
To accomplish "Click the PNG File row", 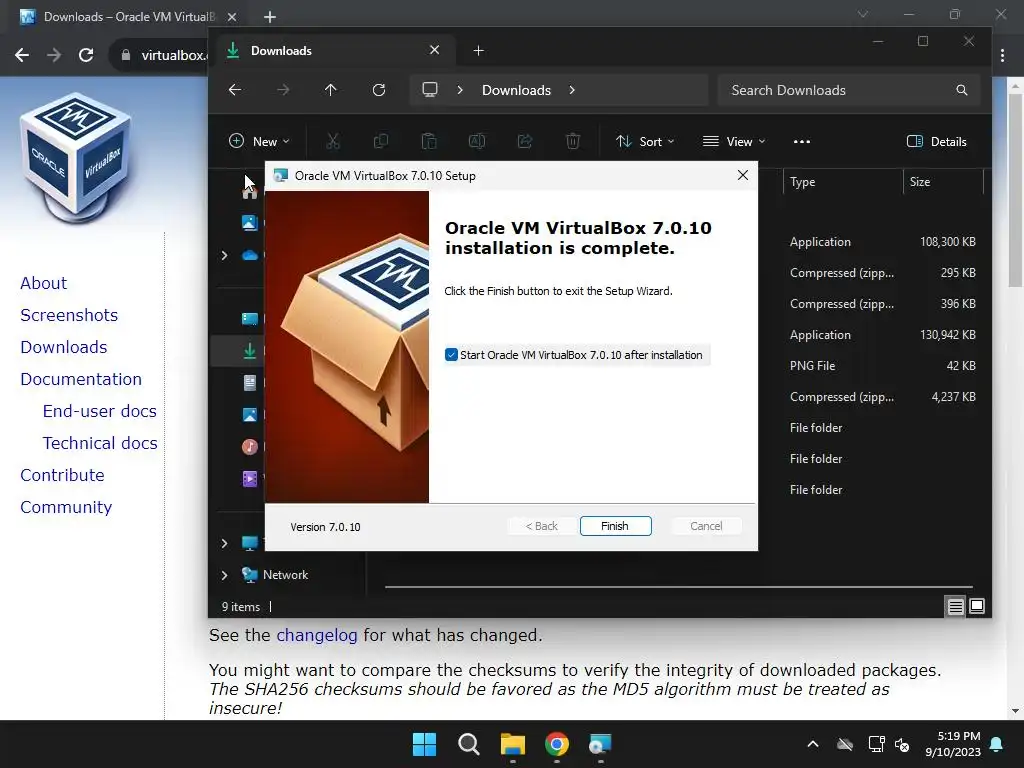I will click(x=882, y=366).
